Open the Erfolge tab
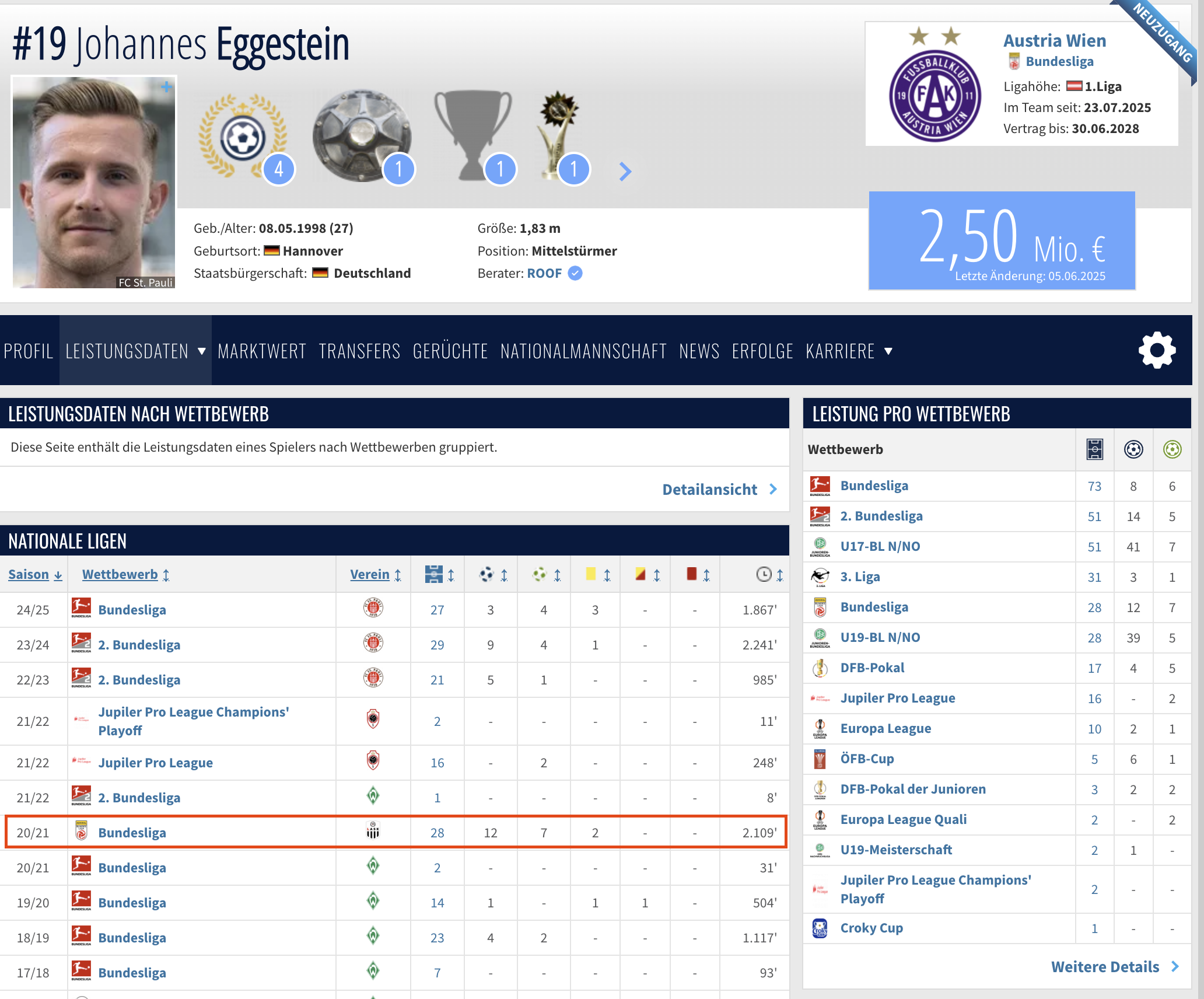Viewport: 1204px width, 999px height. click(x=762, y=351)
